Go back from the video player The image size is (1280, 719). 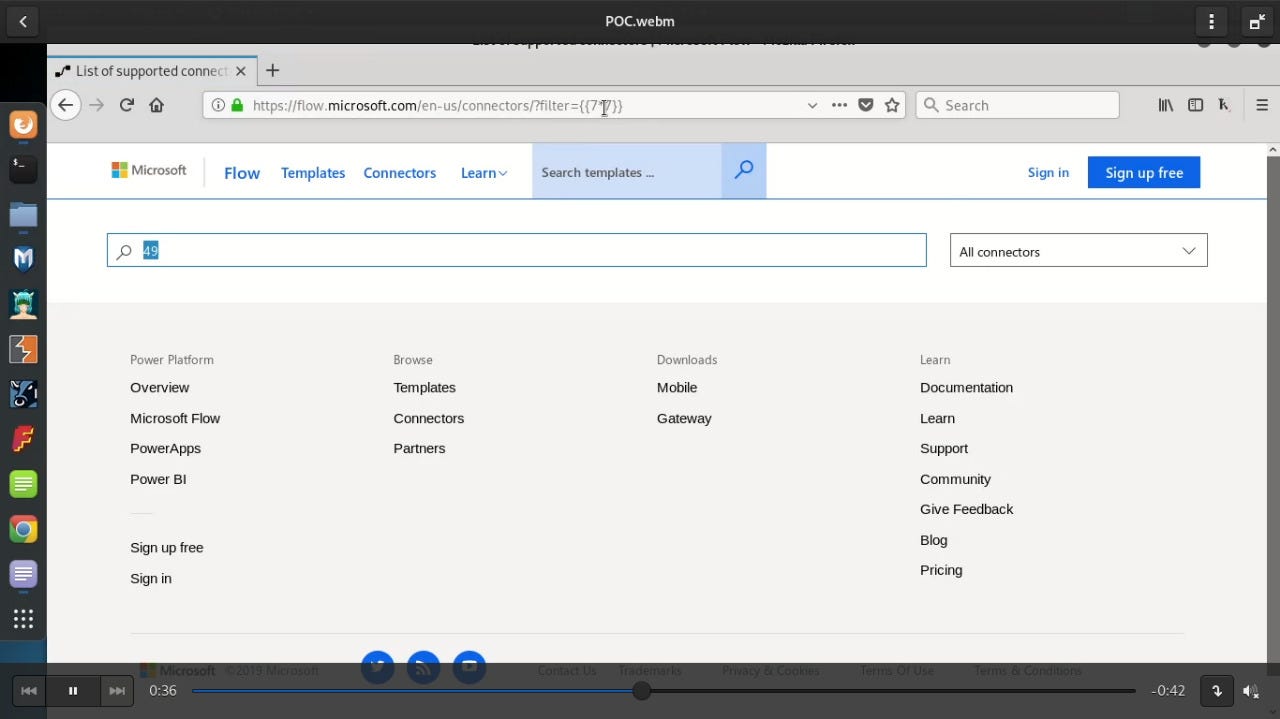click(x=22, y=21)
